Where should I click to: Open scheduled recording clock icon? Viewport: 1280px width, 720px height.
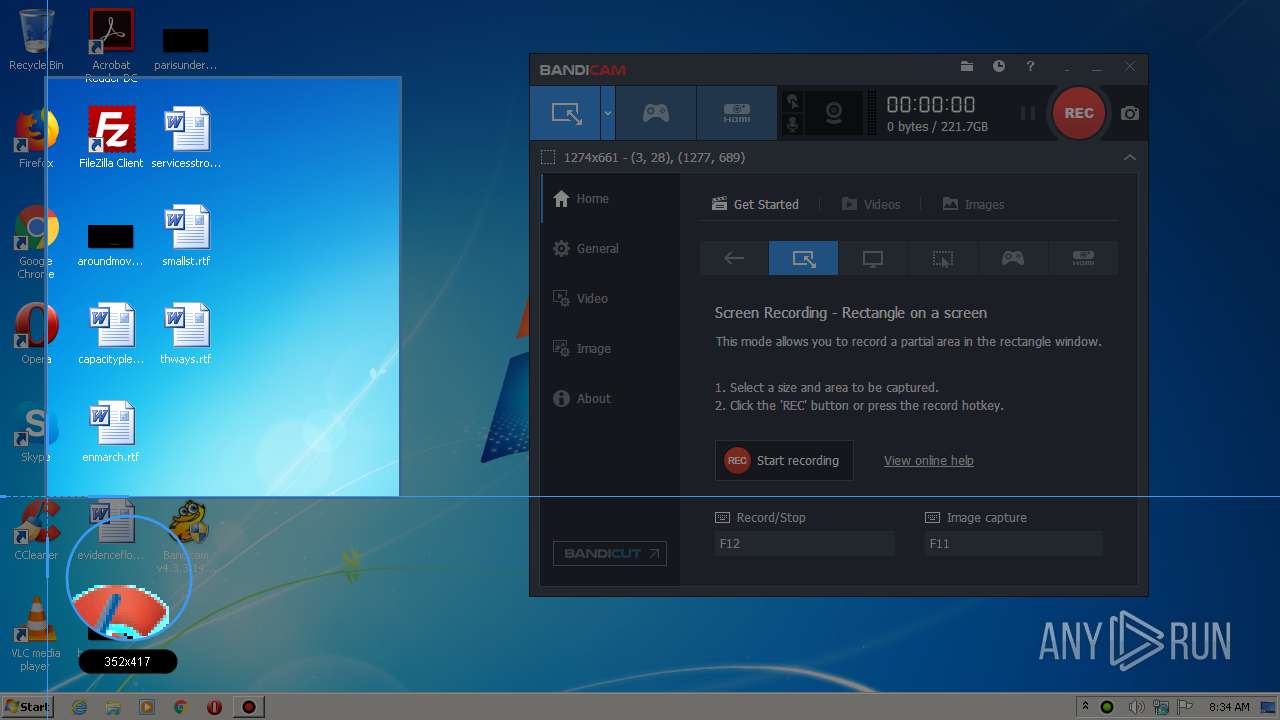coord(999,67)
